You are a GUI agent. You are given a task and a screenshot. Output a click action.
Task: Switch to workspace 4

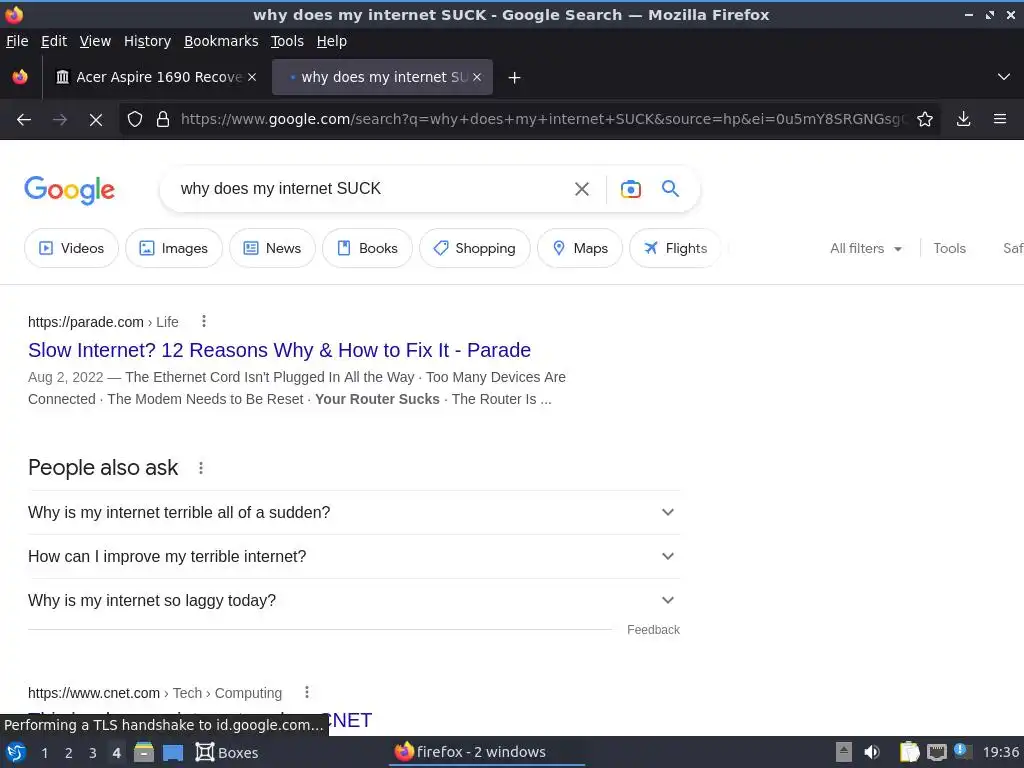(x=117, y=753)
